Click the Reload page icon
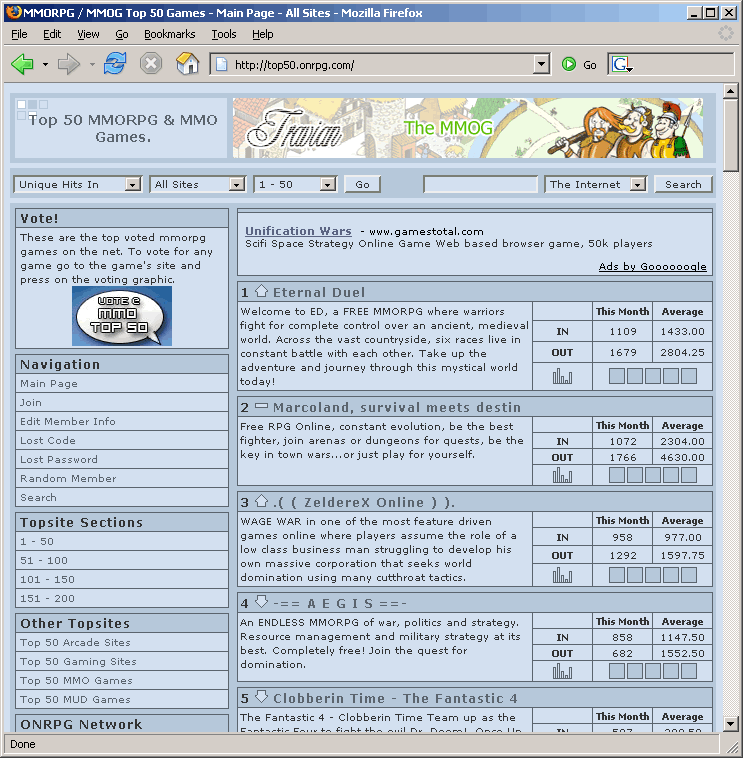This screenshot has height=758, width=743. pyautogui.click(x=115, y=65)
